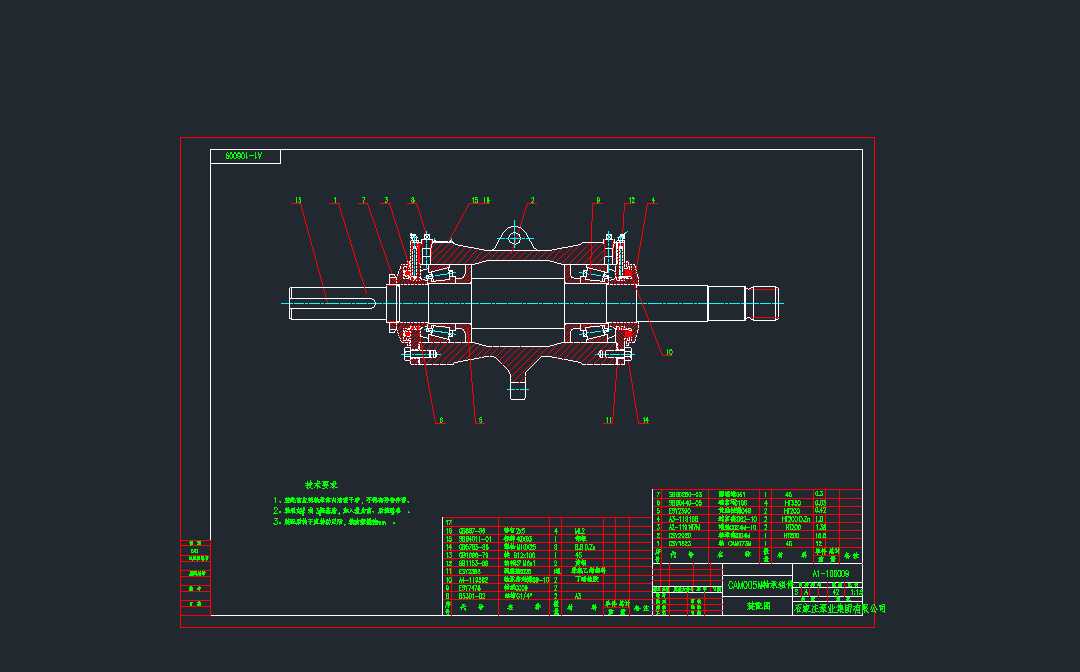Screen dimensions: 1080x672
Task: Click the CAM005M轴承组件 title text
Action: point(761,585)
